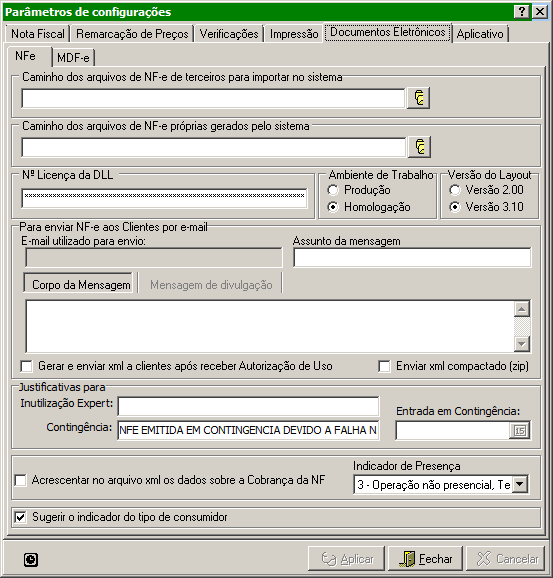Open calendar for Entrada em Contingência date
The width and height of the screenshot is (553, 578).
[519, 431]
